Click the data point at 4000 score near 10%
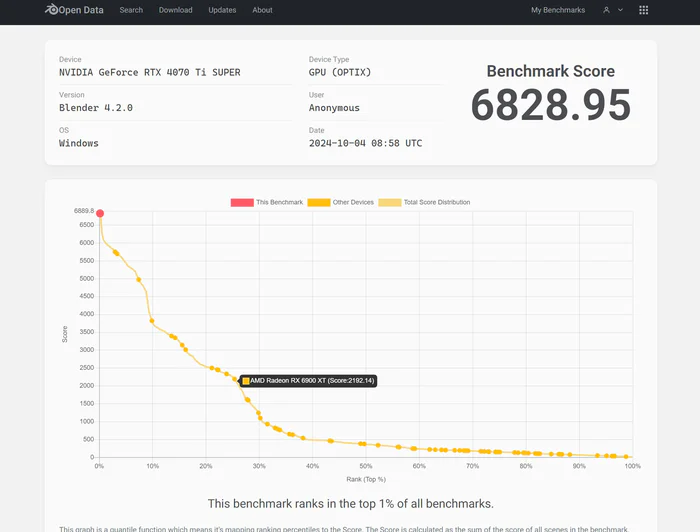700x532 pixels. (152, 320)
